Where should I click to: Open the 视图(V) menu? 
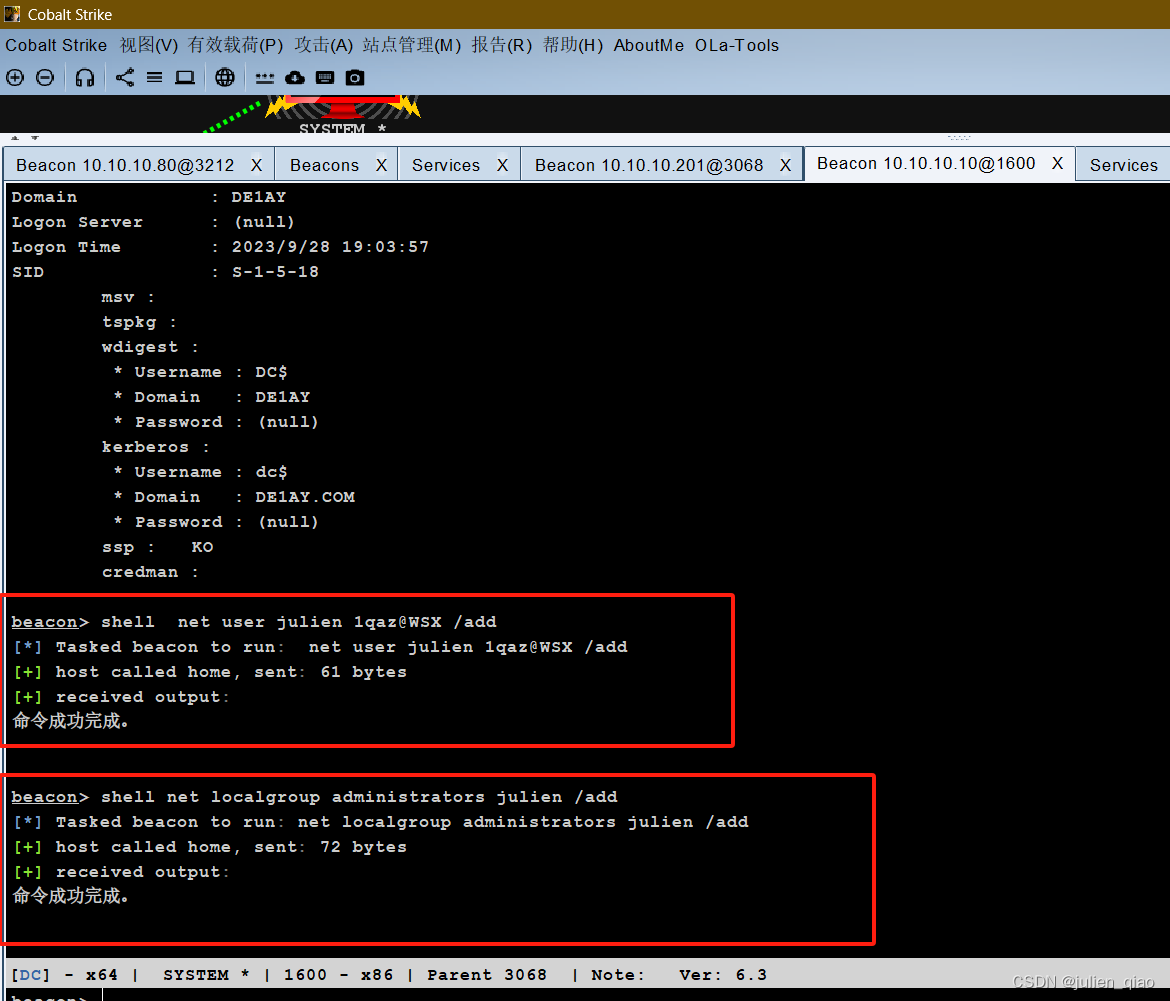tap(149, 46)
